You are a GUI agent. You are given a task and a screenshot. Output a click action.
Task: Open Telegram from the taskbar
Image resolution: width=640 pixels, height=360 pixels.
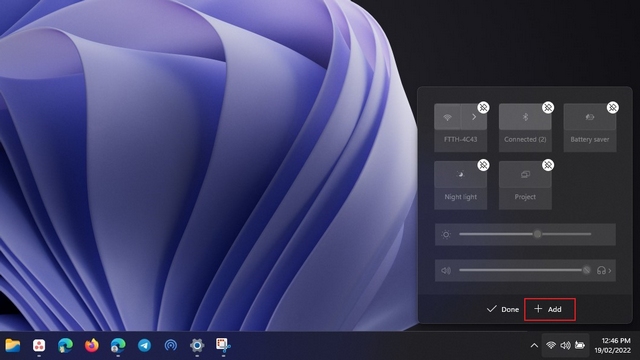pyautogui.click(x=144, y=345)
